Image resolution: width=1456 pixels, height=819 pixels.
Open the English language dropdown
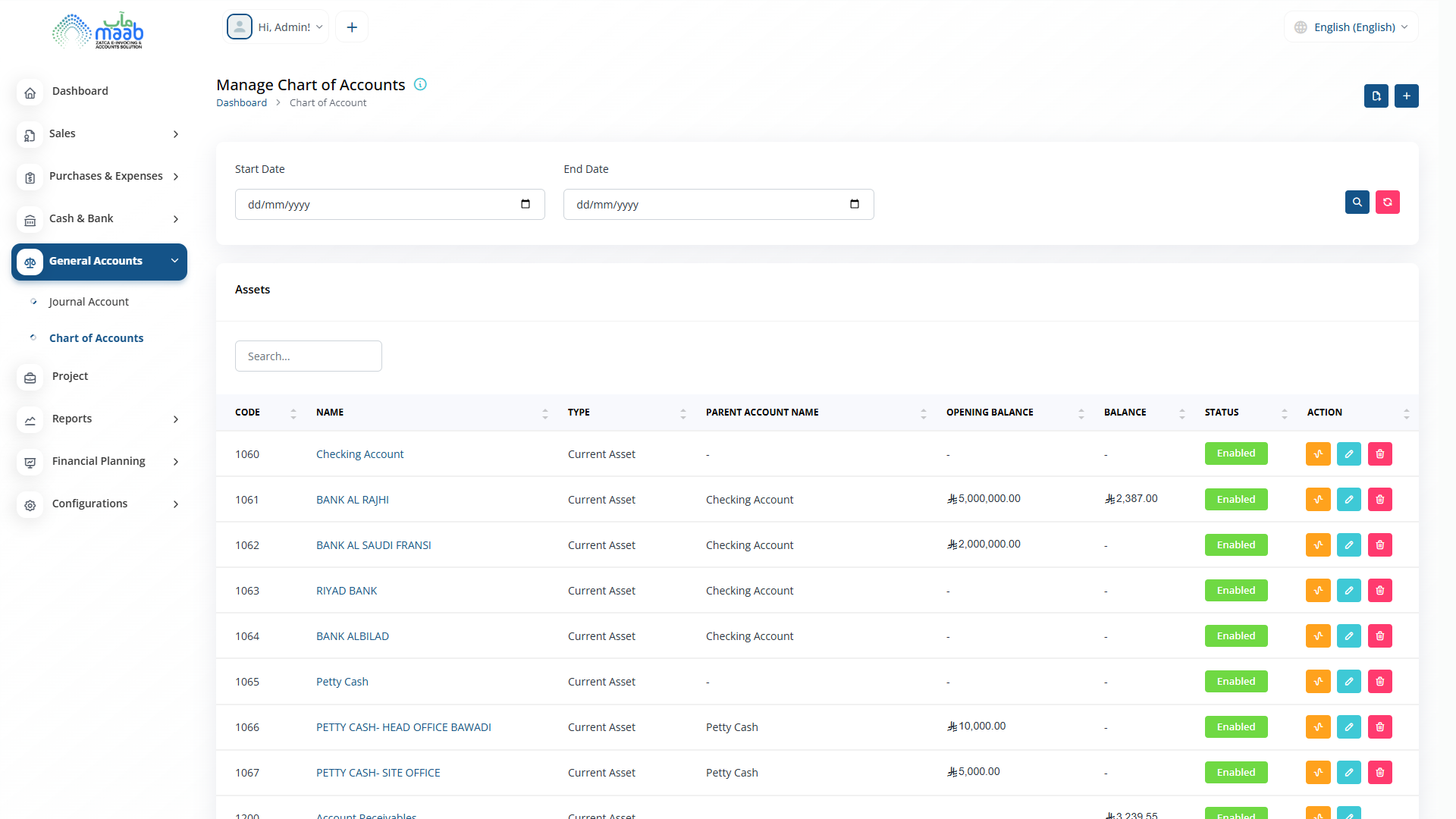(x=1351, y=27)
